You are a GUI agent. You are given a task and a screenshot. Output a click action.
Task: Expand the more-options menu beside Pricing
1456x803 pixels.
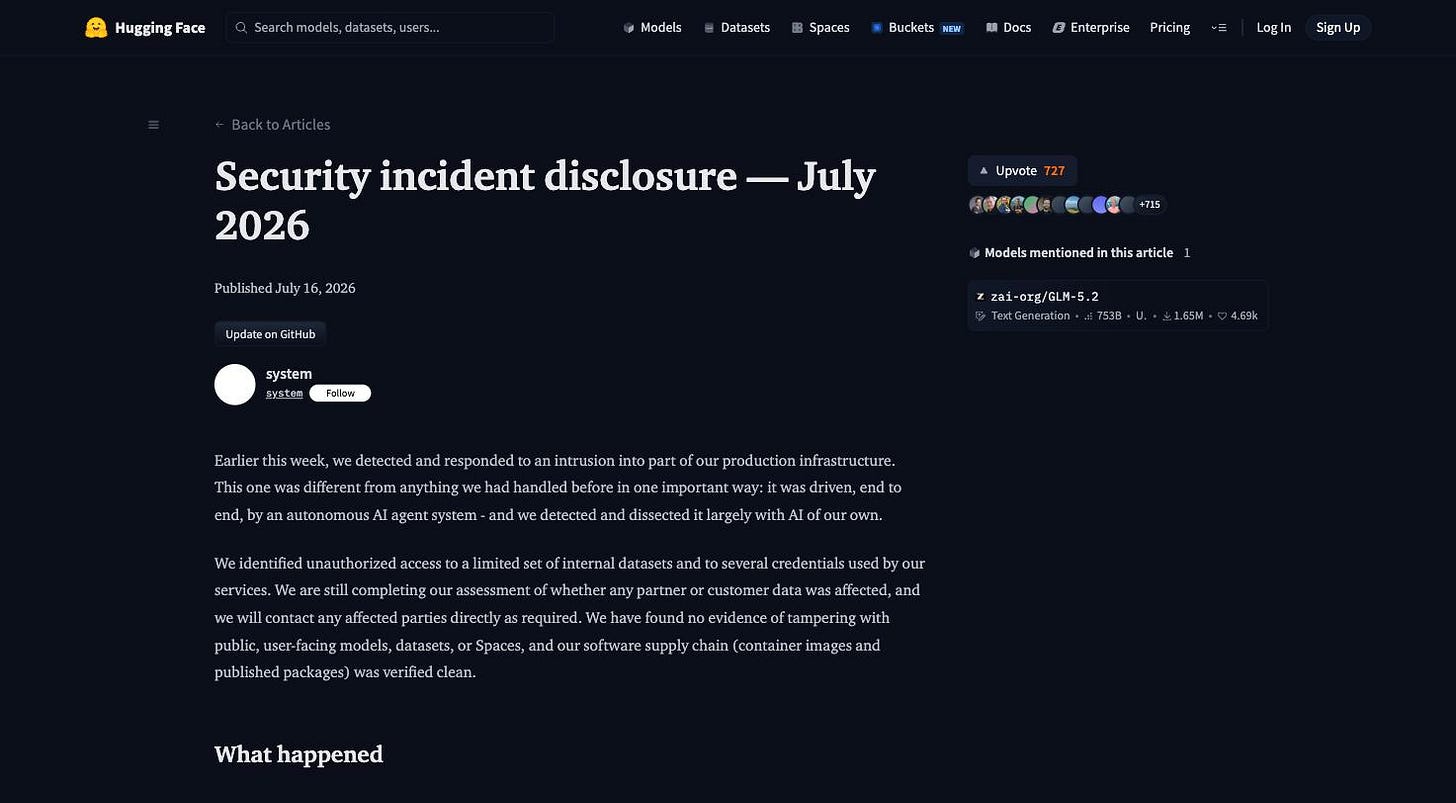click(x=1218, y=28)
